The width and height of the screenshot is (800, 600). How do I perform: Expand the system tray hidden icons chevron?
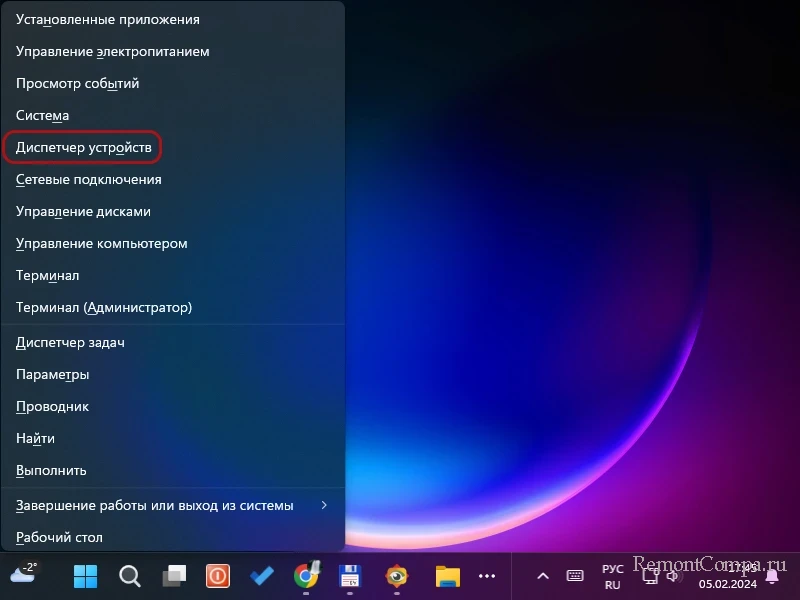(543, 576)
